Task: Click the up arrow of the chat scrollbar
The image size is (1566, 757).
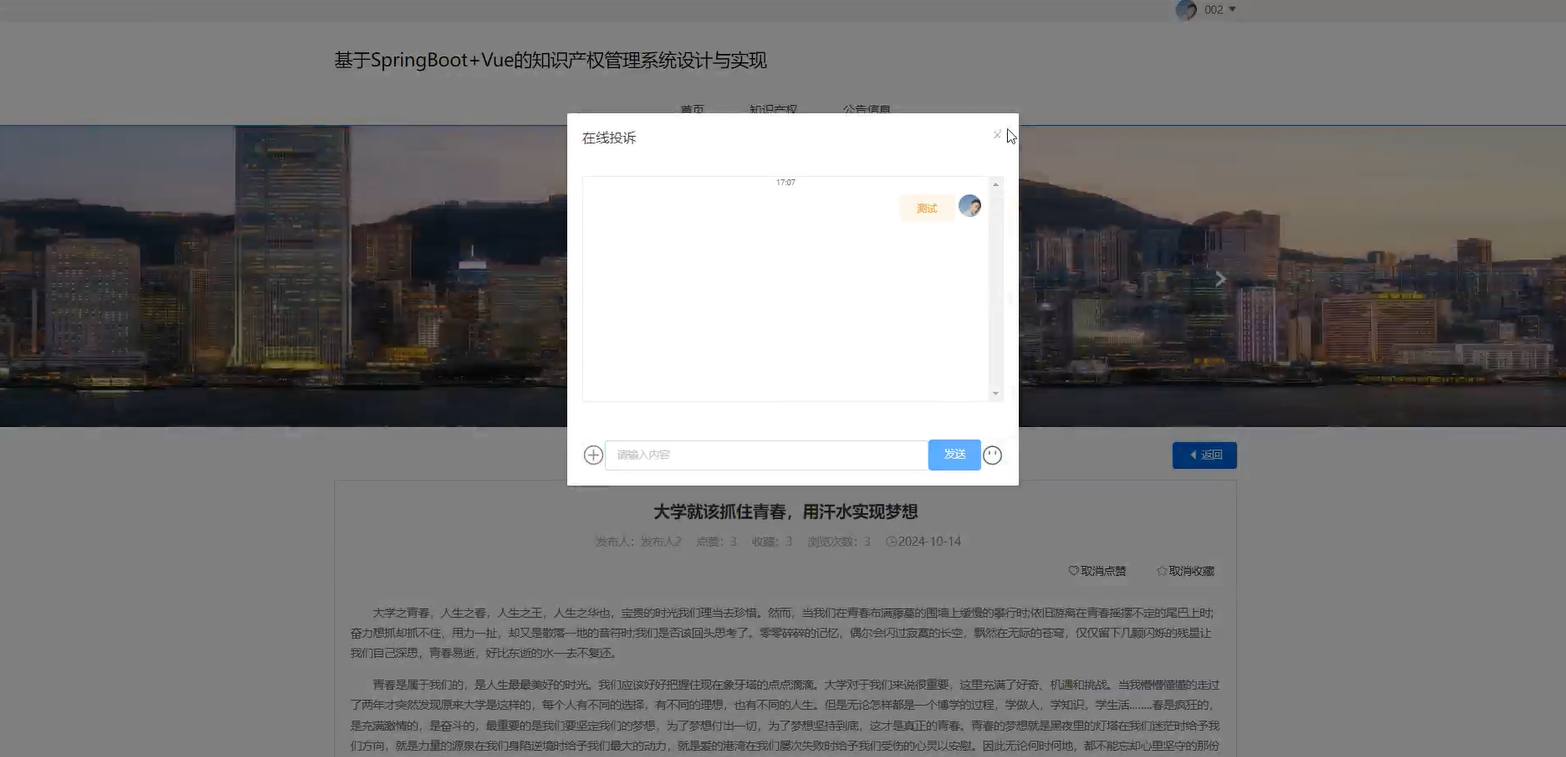Action: coord(995,184)
